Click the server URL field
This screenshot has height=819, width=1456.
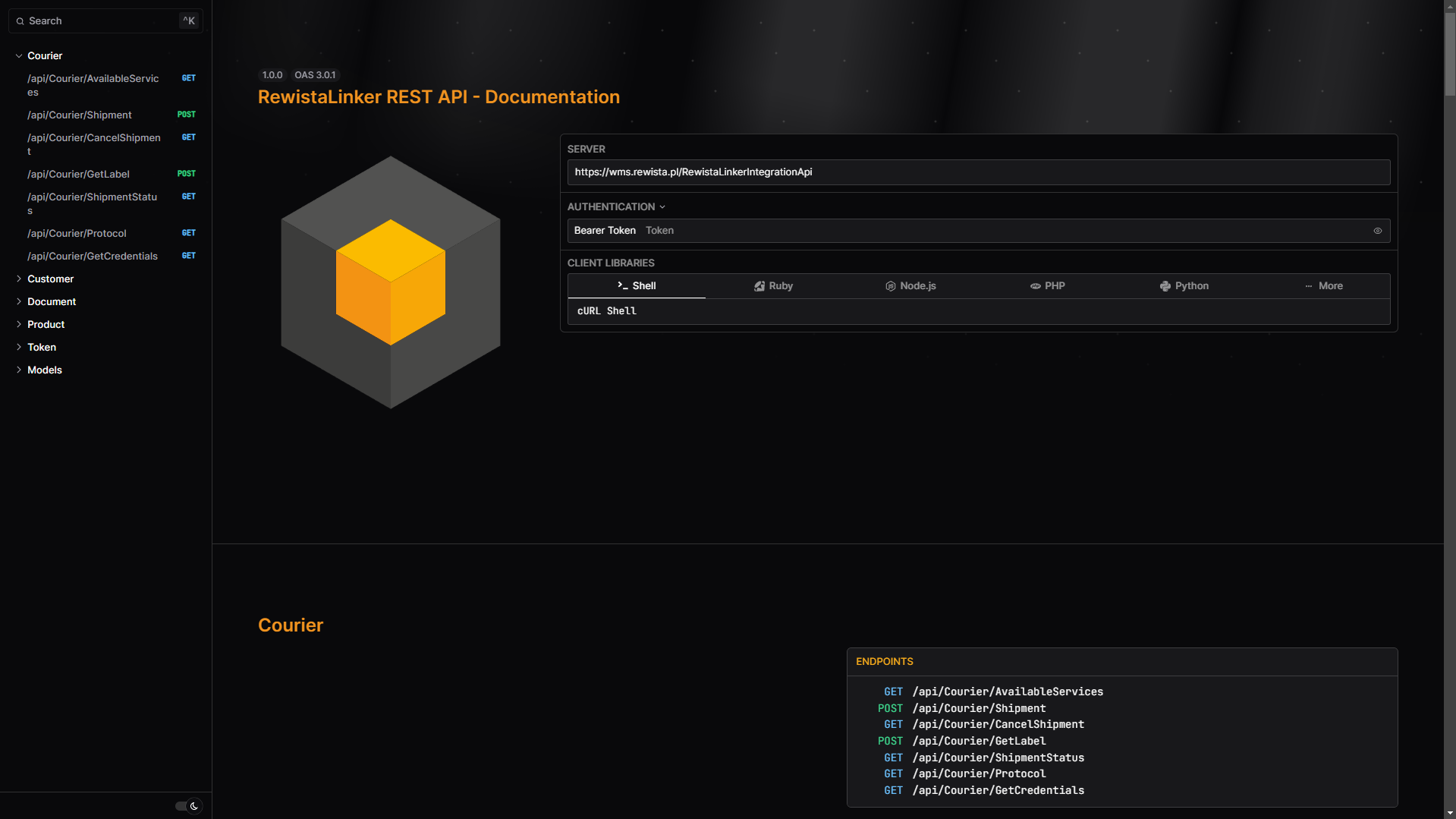point(979,172)
